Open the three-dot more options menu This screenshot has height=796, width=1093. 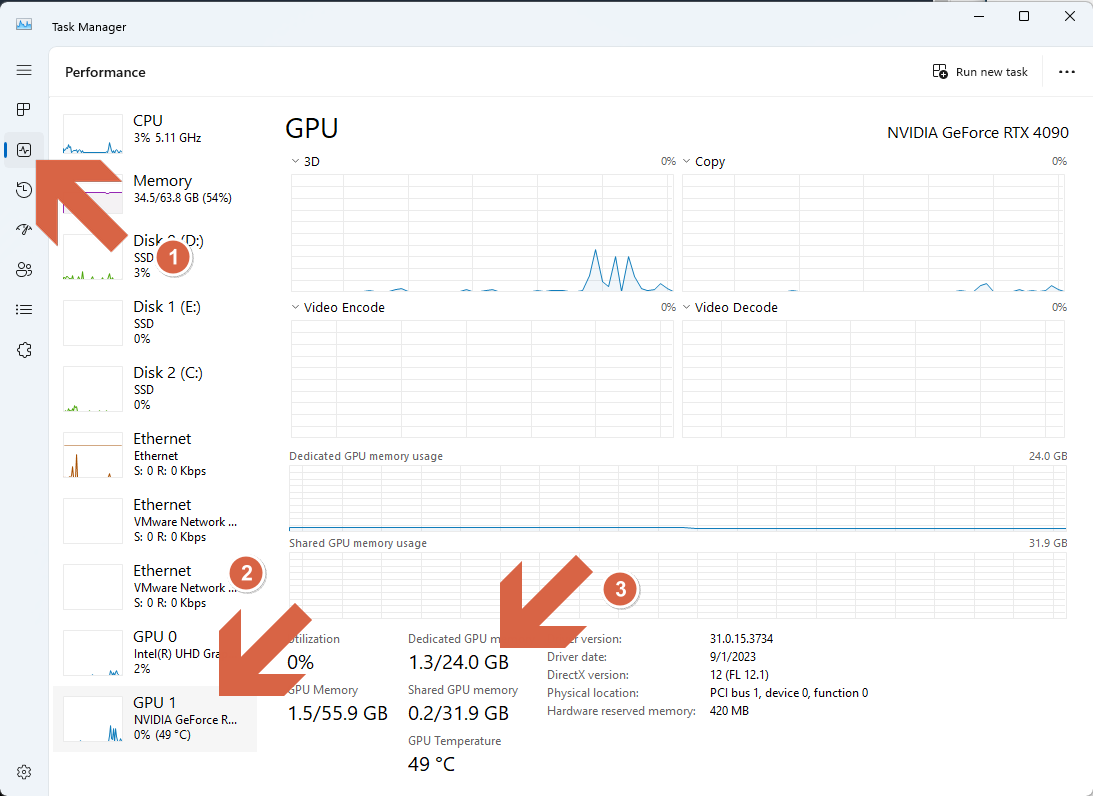tap(1067, 72)
